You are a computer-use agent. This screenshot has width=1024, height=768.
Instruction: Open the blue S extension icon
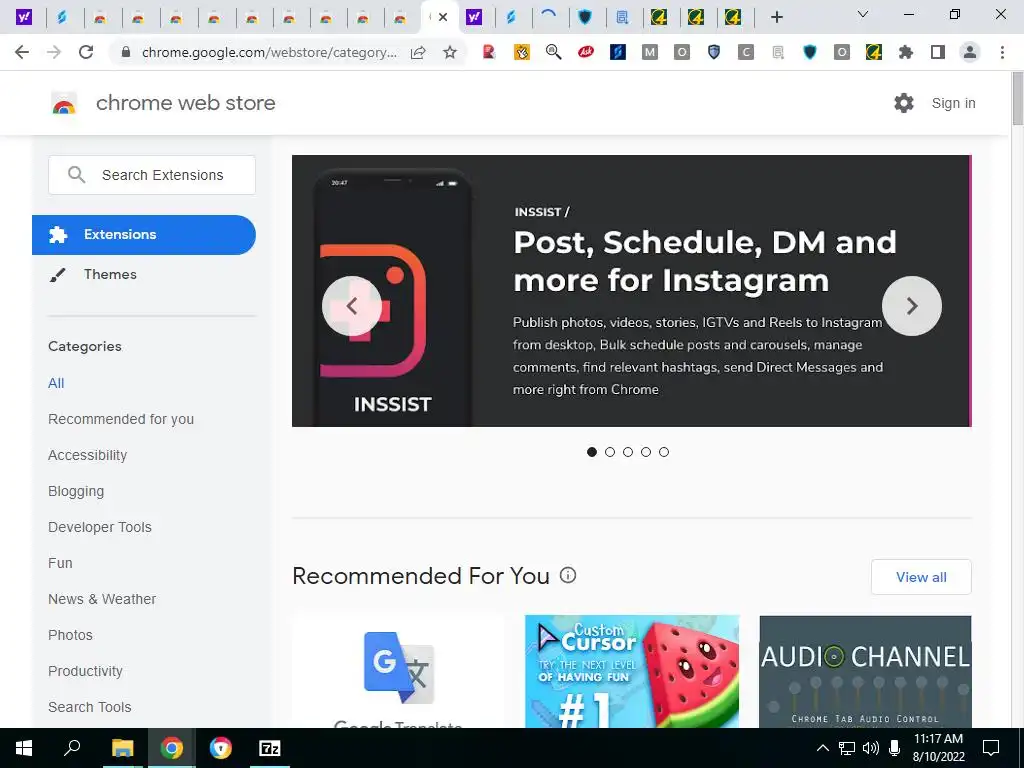[x=617, y=52]
